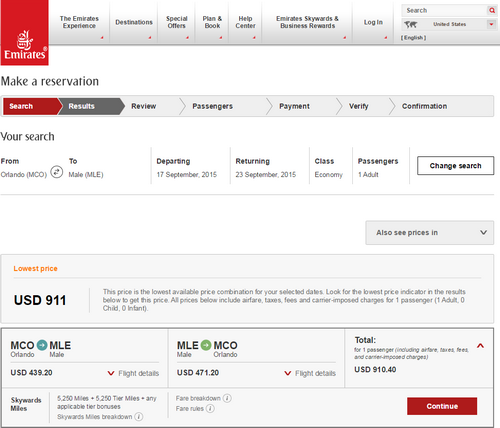
Task: Expand Flight details for Orlando to Male
Action: pos(133,373)
